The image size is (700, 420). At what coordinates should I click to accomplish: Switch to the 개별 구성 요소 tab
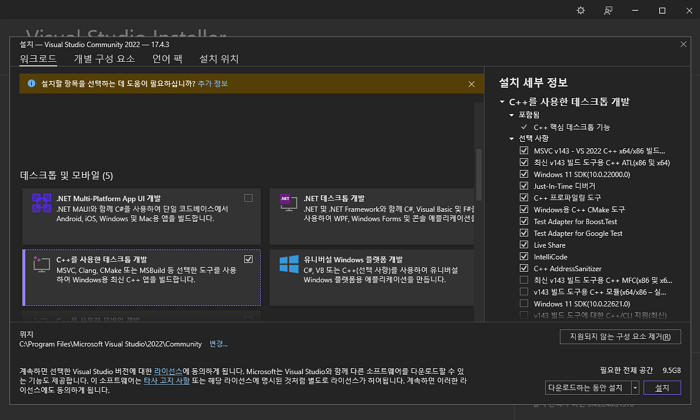coord(104,59)
